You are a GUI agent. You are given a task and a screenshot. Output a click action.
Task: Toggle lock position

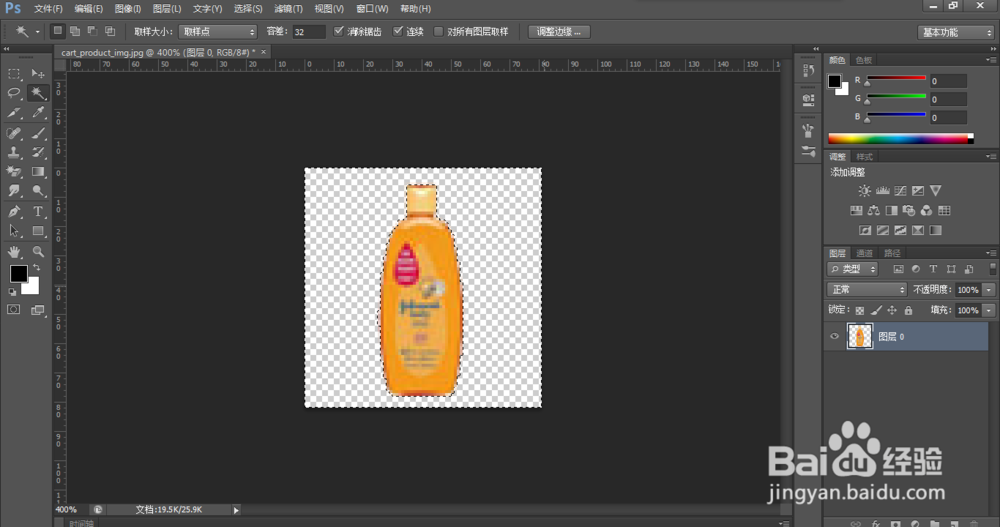click(x=892, y=310)
